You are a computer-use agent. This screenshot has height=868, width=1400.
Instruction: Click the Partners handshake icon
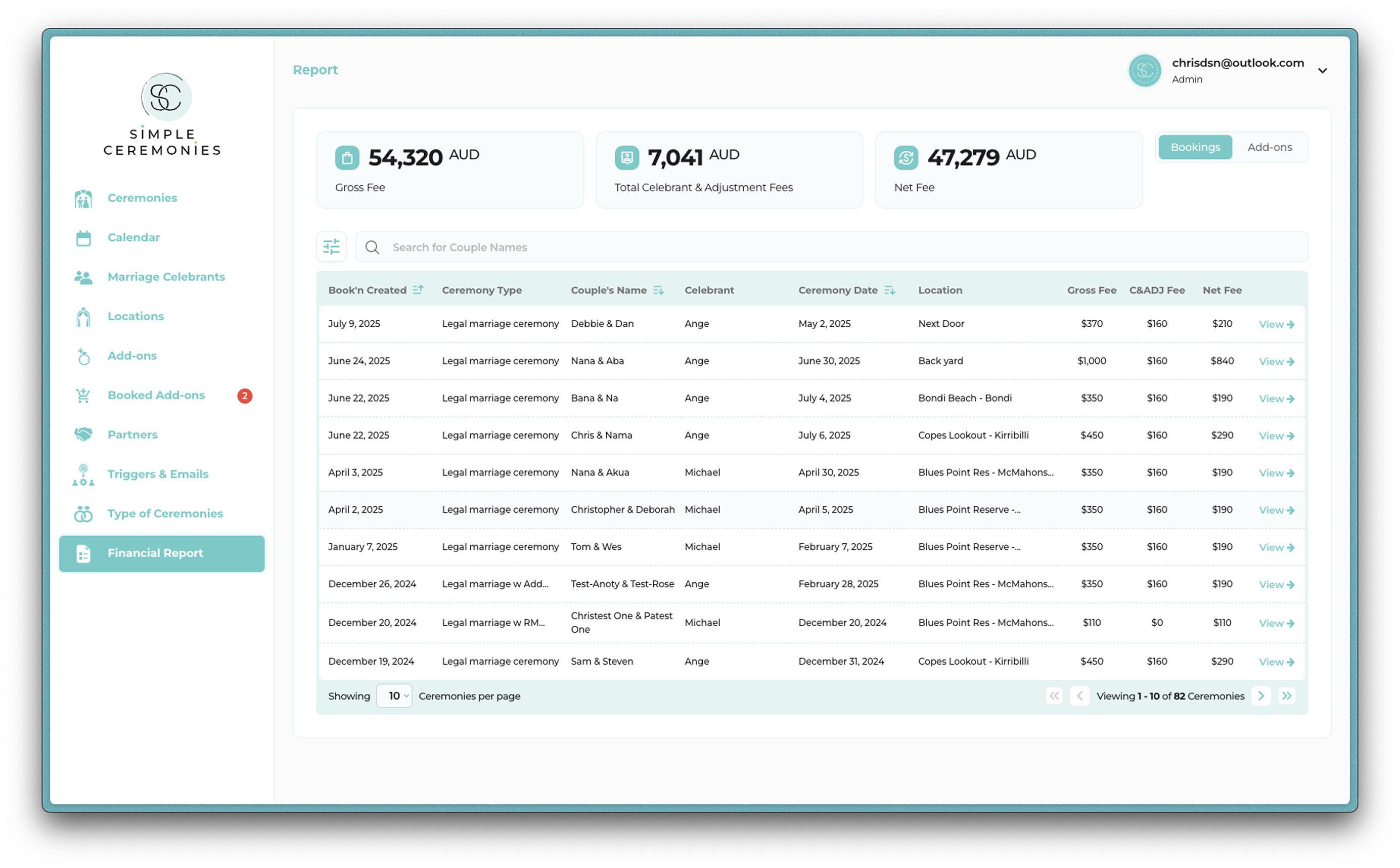pos(83,435)
